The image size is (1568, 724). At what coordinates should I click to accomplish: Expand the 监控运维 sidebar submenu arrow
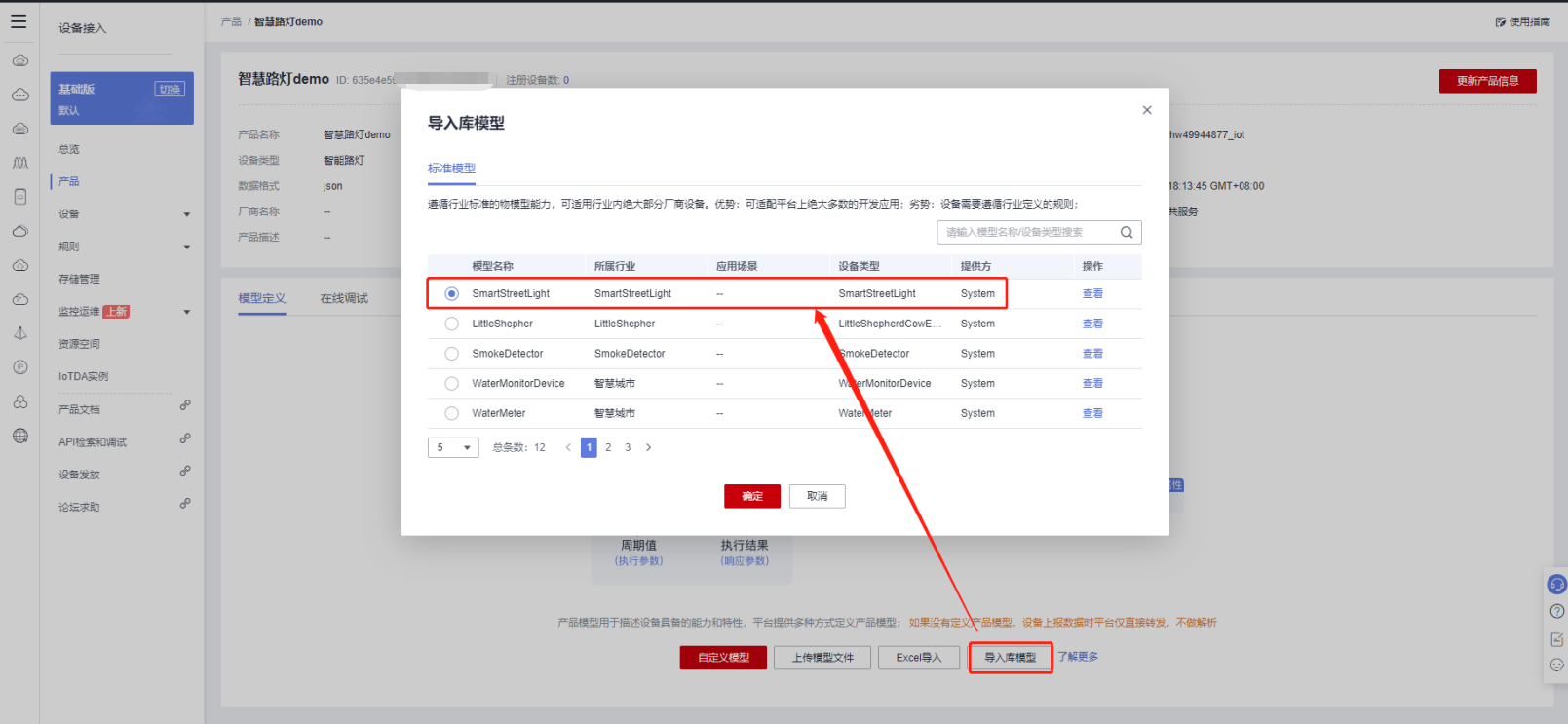click(187, 313)
